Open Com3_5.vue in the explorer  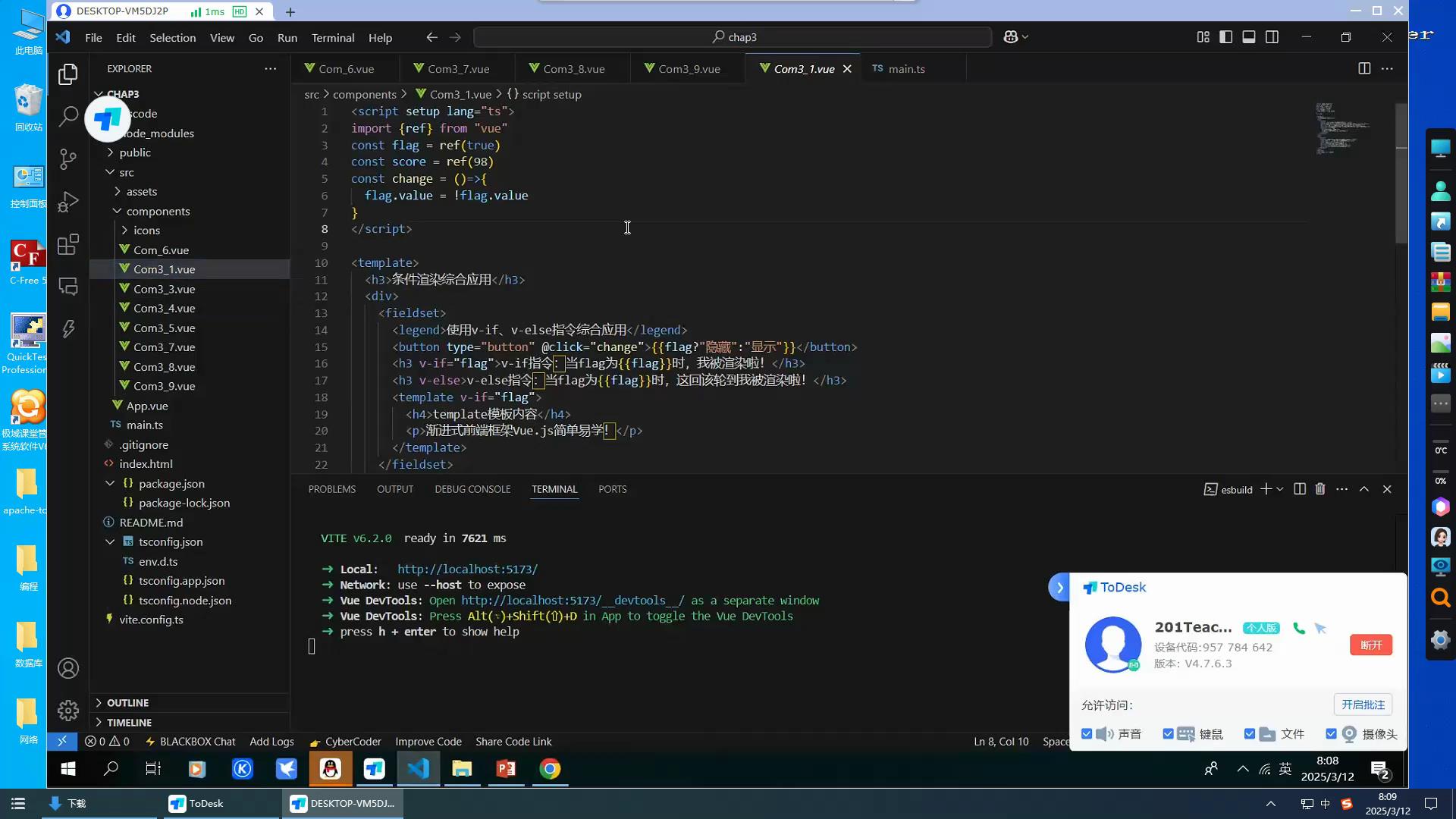tap(164, 328)
